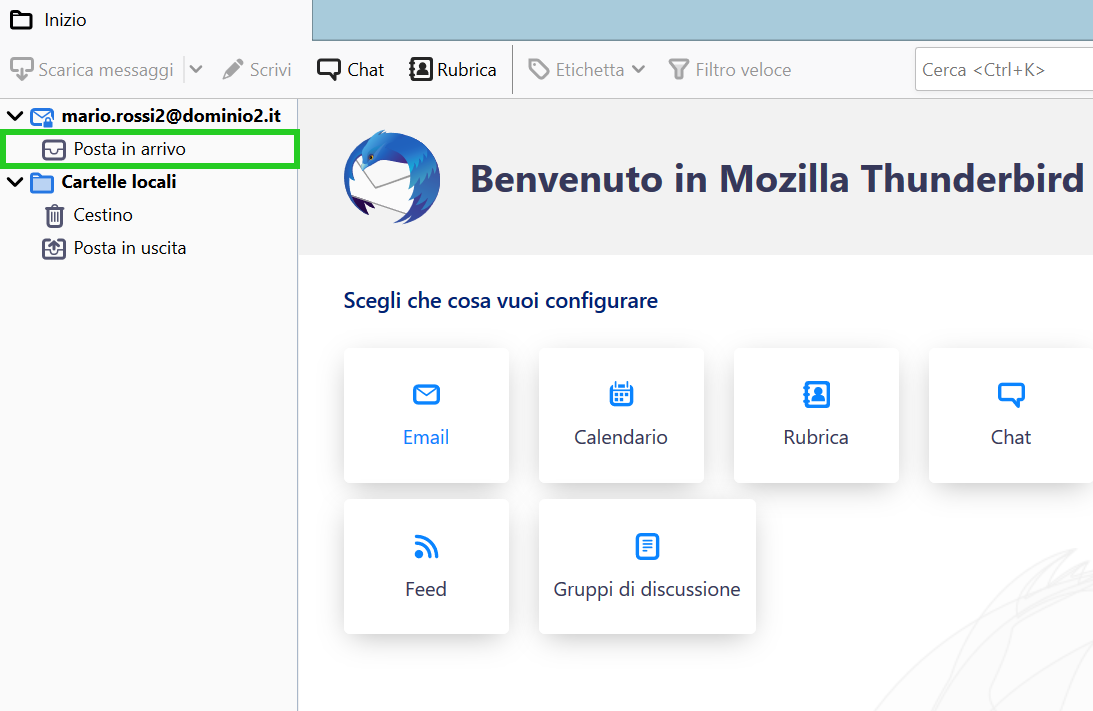
Task: Click the Feed setup card
Action: click(426, 567)
